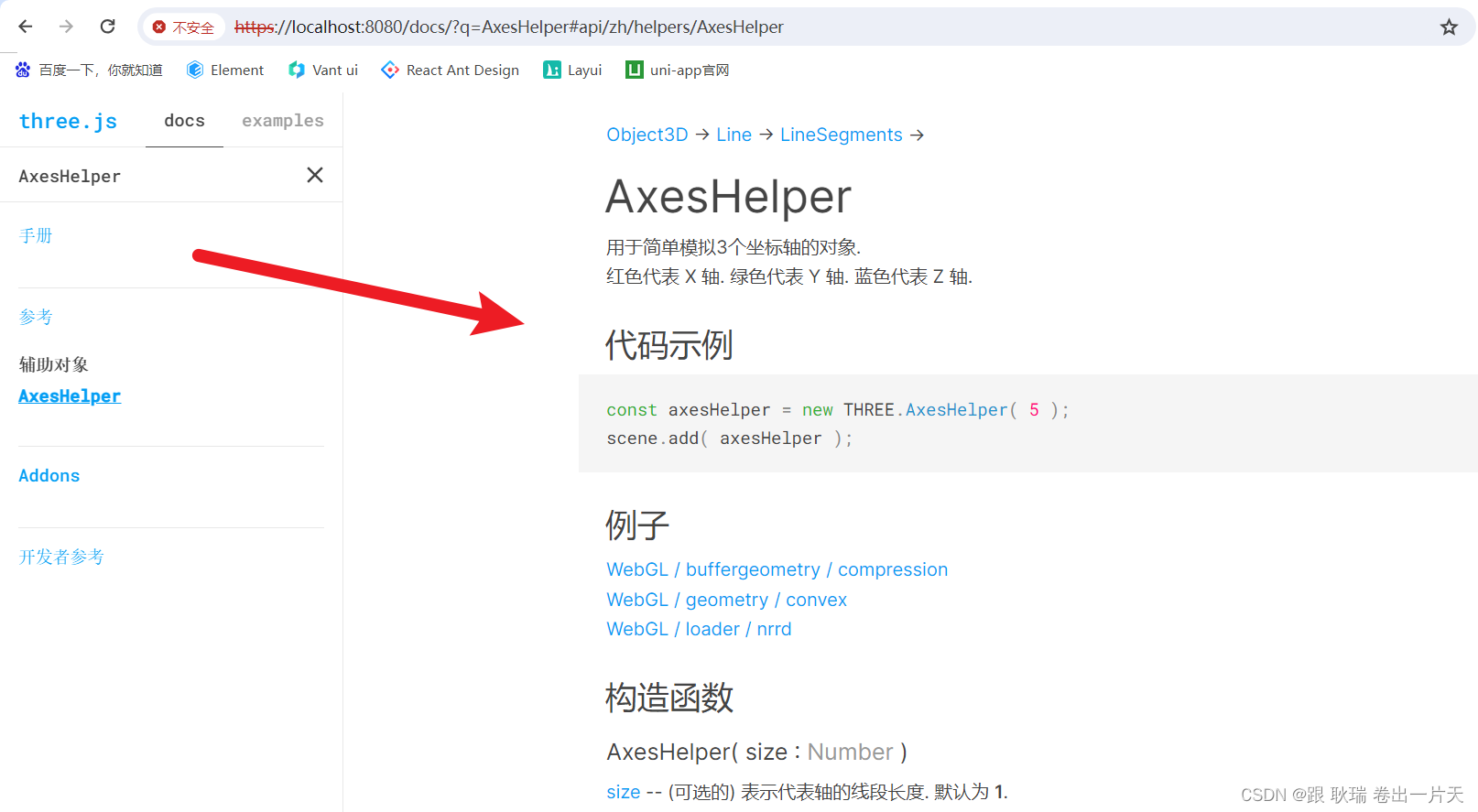Open WebGL / geometry / convex example
The image size is (1478, 812).
tap(727, 600)
